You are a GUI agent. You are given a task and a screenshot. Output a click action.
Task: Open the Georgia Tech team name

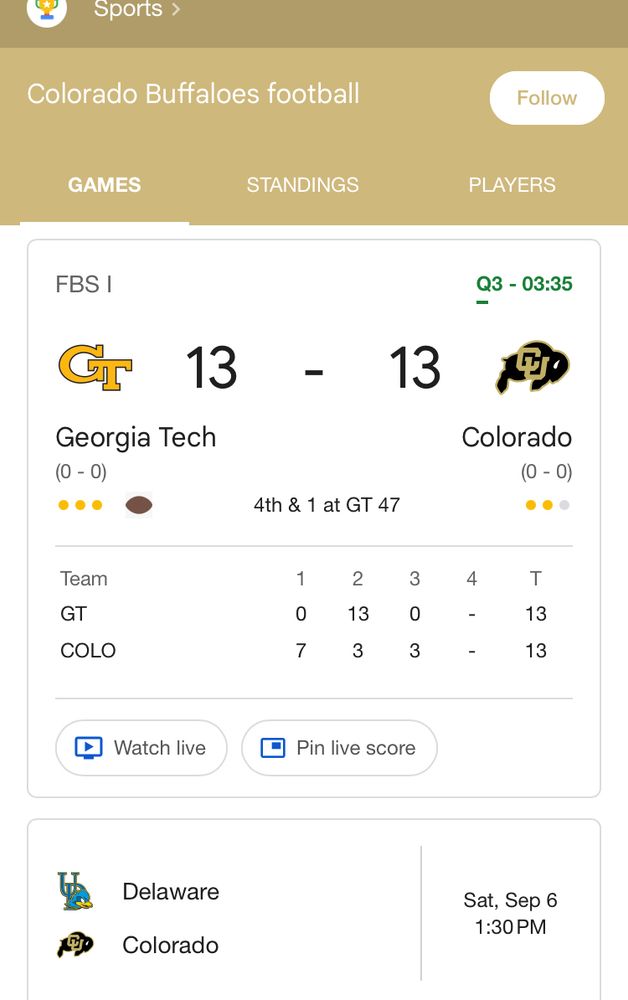[136, 438]
